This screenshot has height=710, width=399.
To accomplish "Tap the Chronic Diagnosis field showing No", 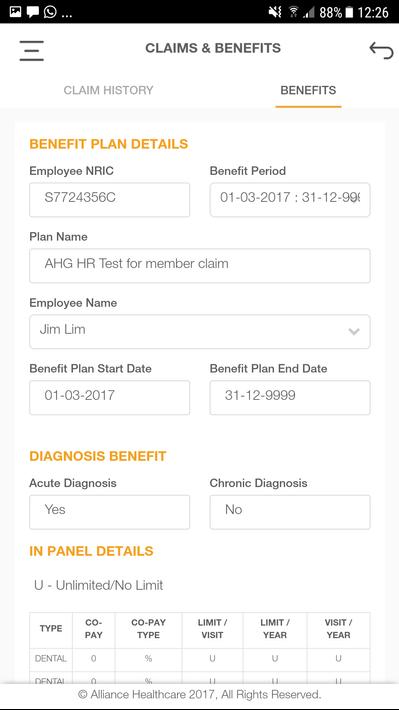I will [290, 512].
